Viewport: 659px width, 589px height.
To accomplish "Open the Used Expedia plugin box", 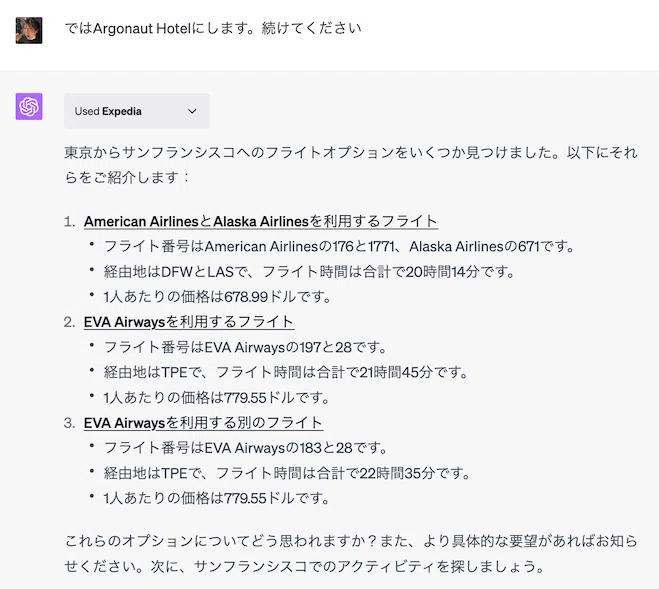I will coord(137,111).
